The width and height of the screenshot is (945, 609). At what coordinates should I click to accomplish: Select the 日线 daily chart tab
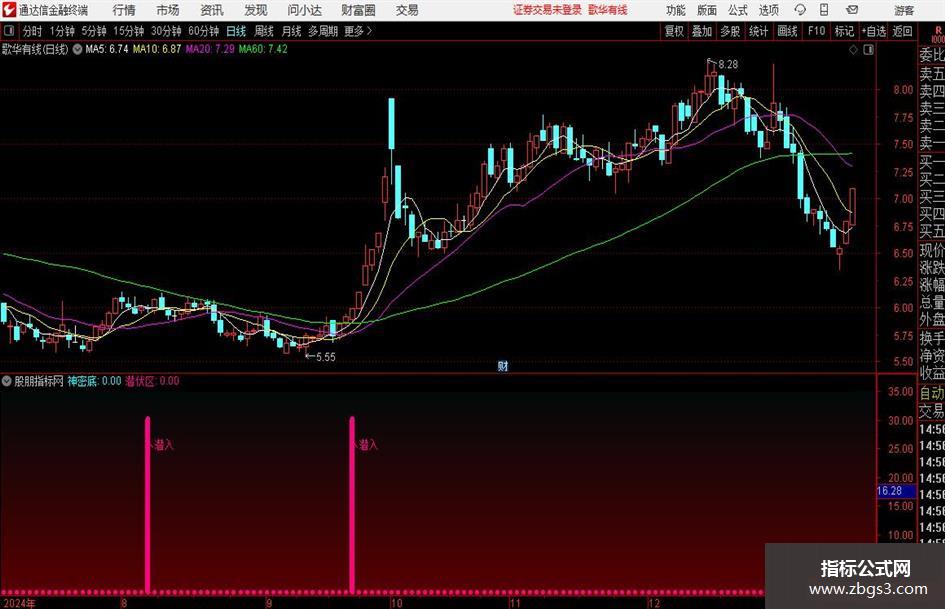point(236,31)
